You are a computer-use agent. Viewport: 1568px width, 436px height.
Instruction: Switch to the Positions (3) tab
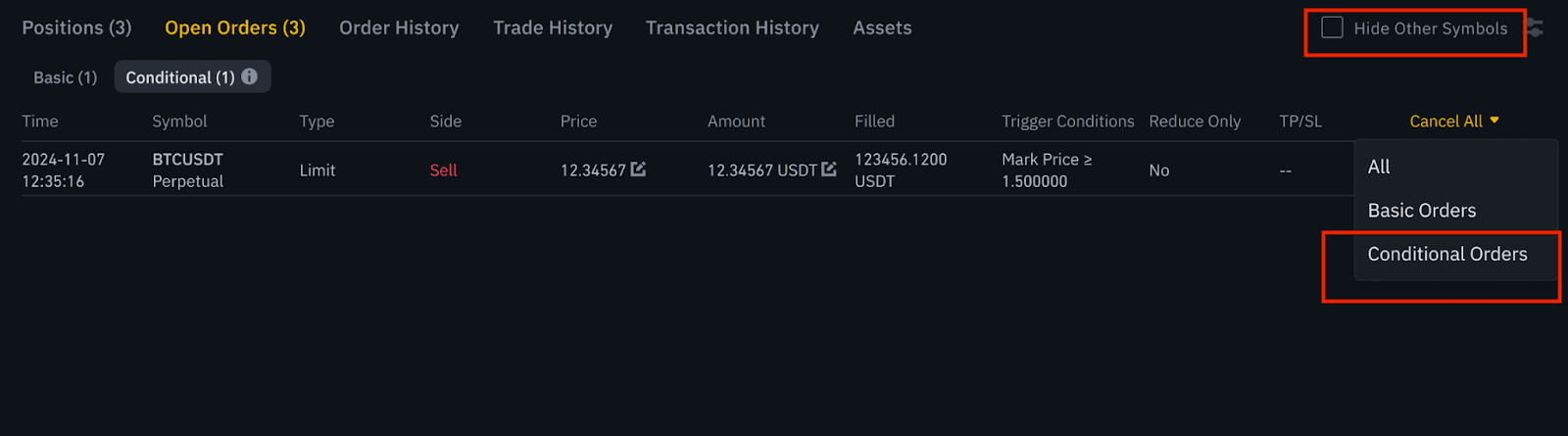tap(76, 28)
